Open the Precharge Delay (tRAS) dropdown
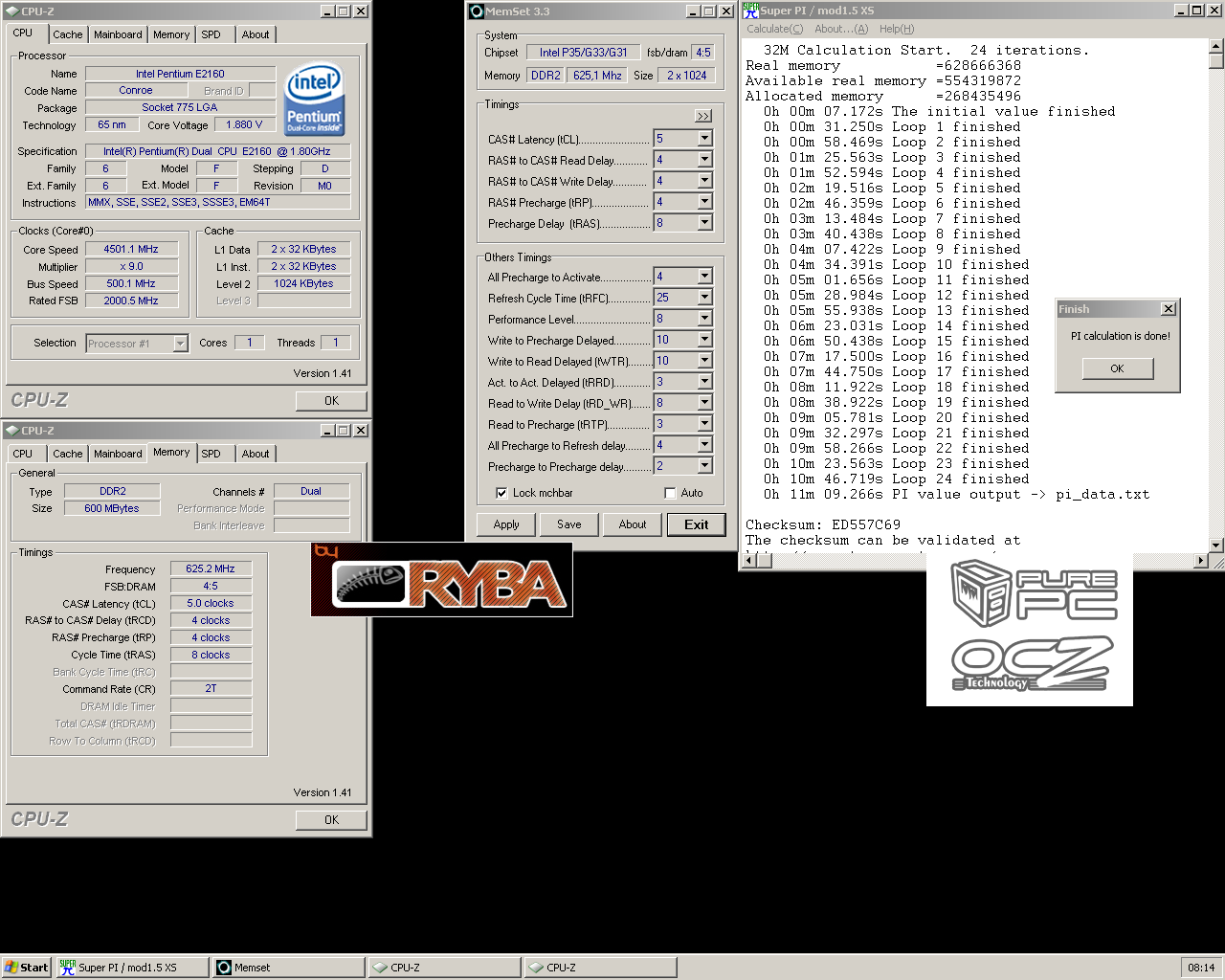1225x980 pixels. tap(704, 223)
